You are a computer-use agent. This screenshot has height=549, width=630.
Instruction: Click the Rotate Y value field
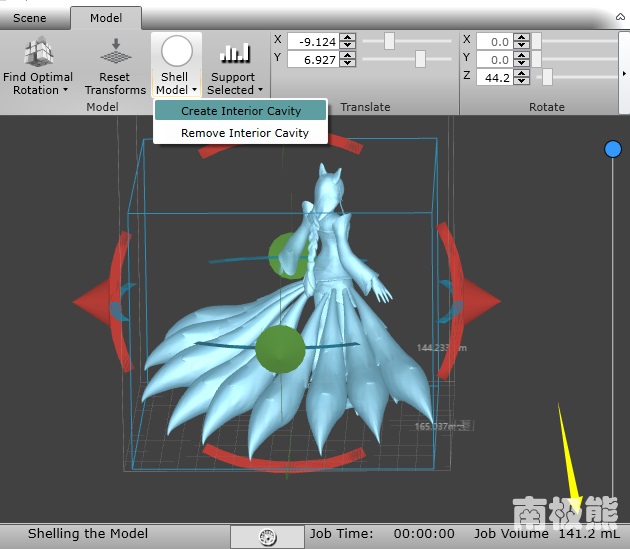click(495, 59)
